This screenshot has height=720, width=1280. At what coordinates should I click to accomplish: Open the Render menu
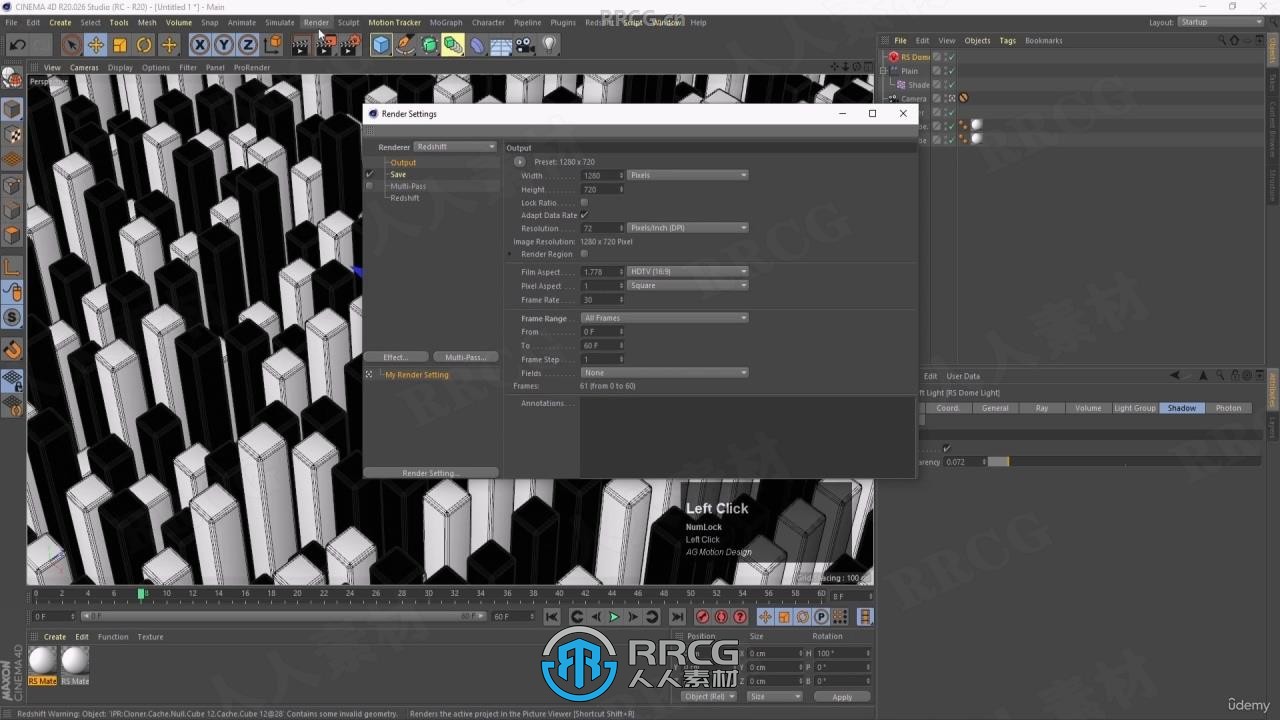(316, 22)
